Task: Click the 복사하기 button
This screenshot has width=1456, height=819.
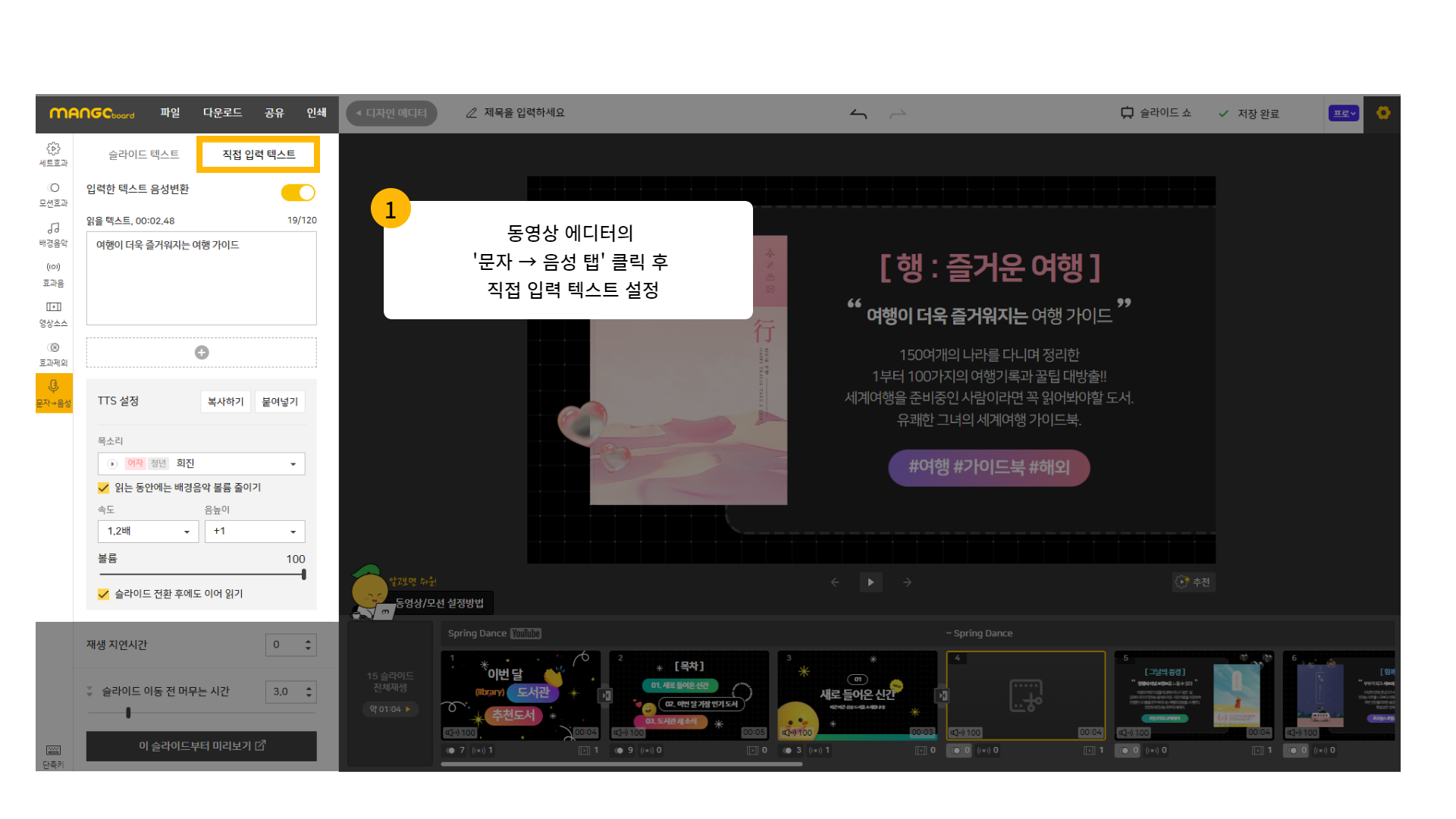Action: 226,402
